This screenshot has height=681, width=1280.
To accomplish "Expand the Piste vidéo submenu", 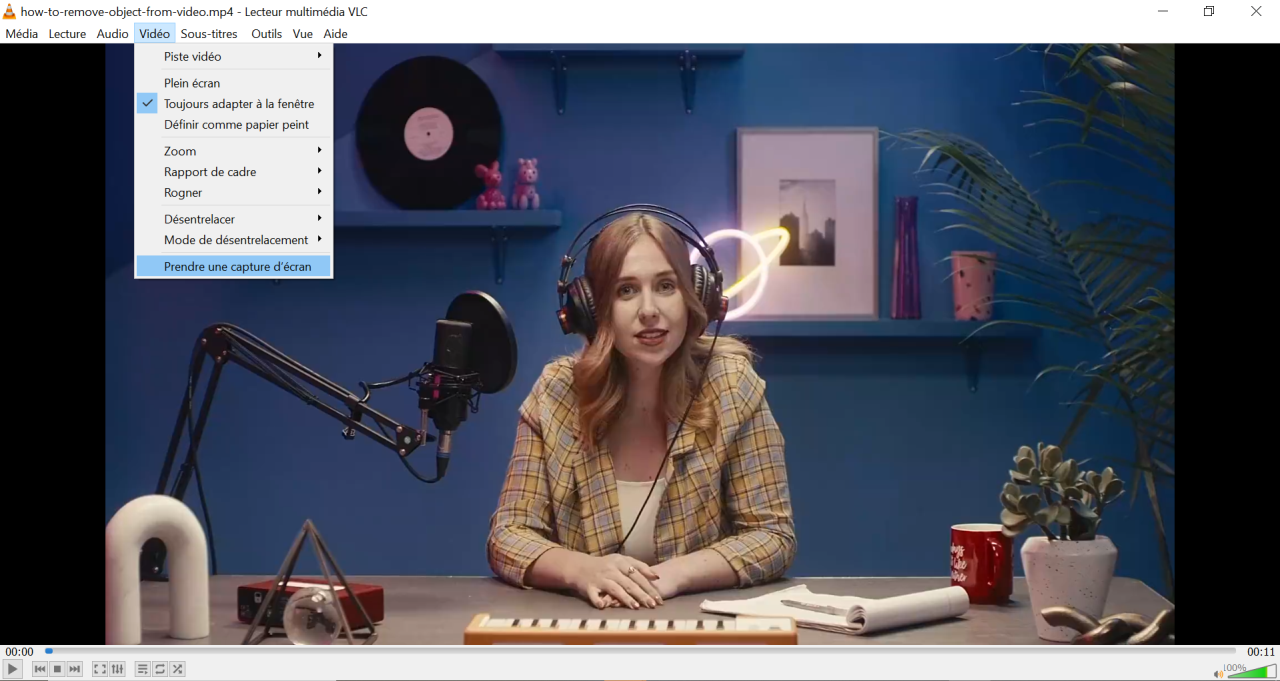I will (x=233, y=57).
